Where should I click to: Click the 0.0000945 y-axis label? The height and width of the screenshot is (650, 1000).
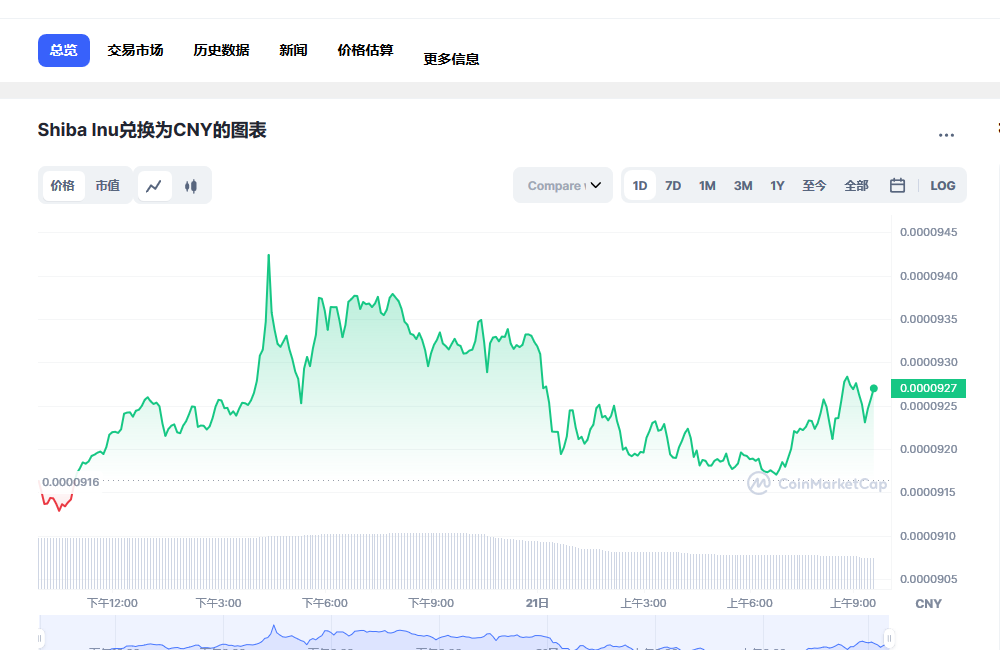point(929,232)
